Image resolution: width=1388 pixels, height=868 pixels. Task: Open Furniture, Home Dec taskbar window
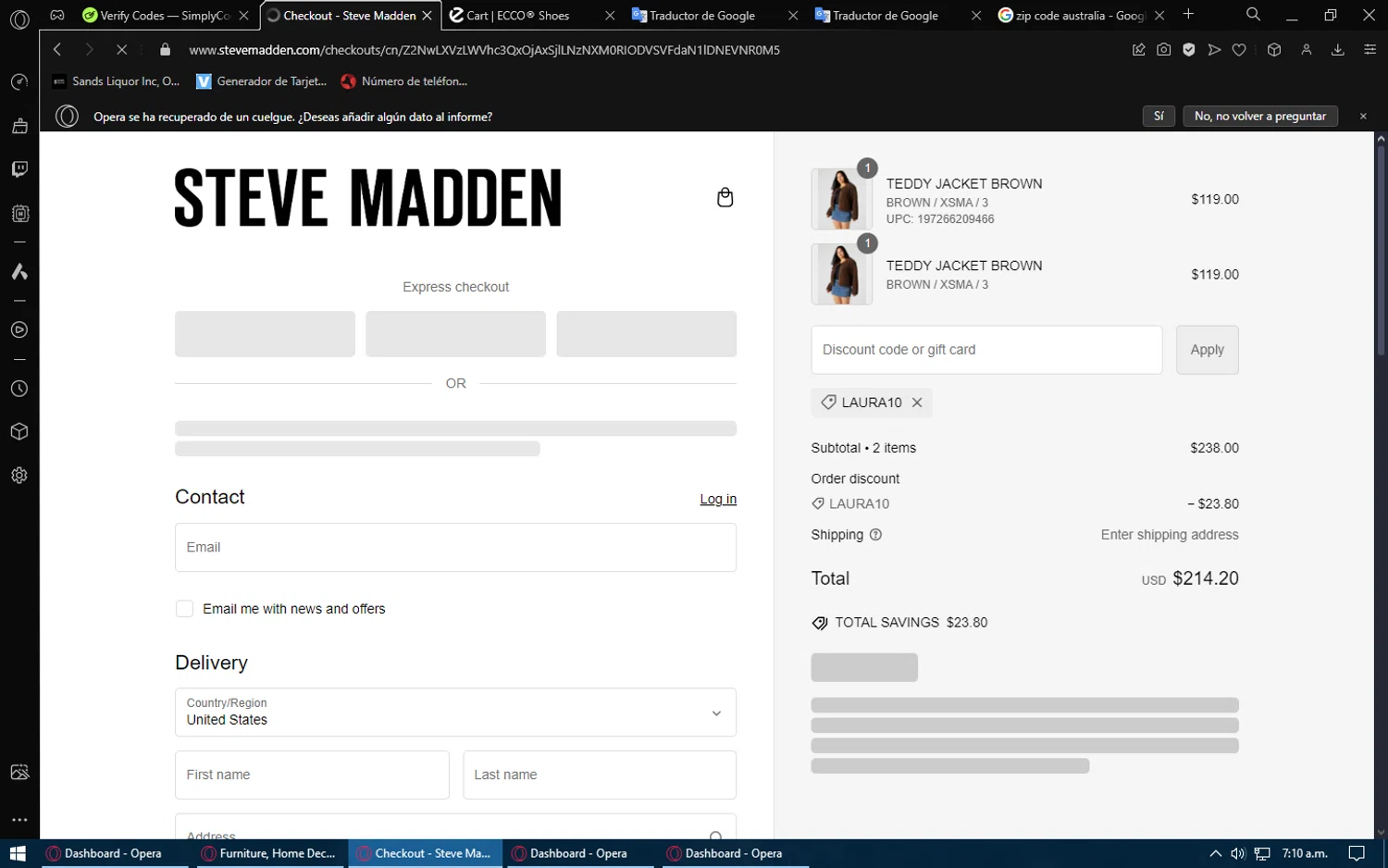click(268, 853)
